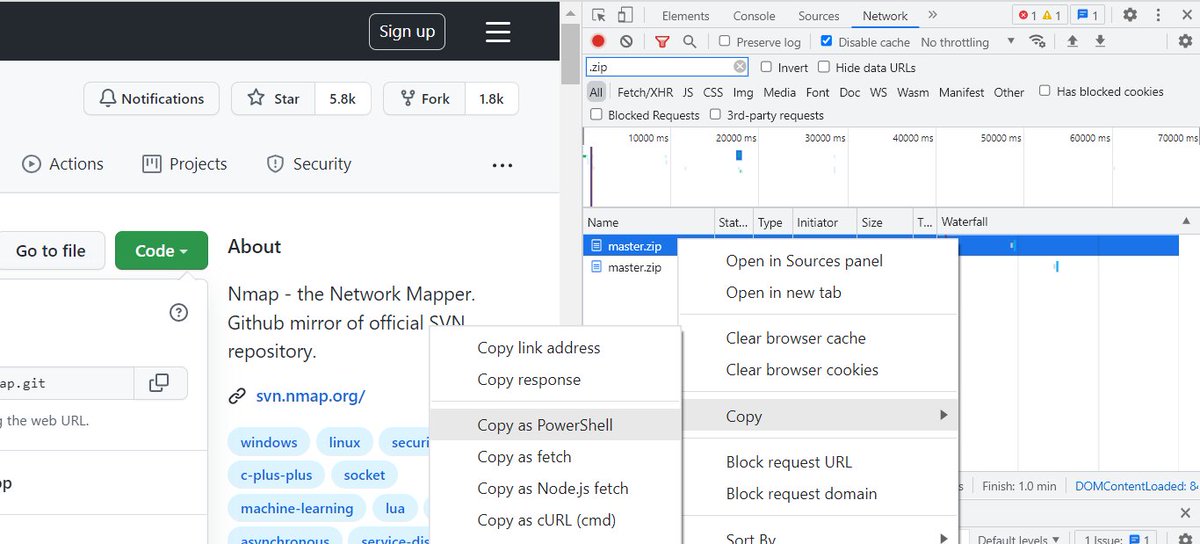Screen dimensions: 1200x544
Task: Choose Block request URL
Action: tap(818, 462)
